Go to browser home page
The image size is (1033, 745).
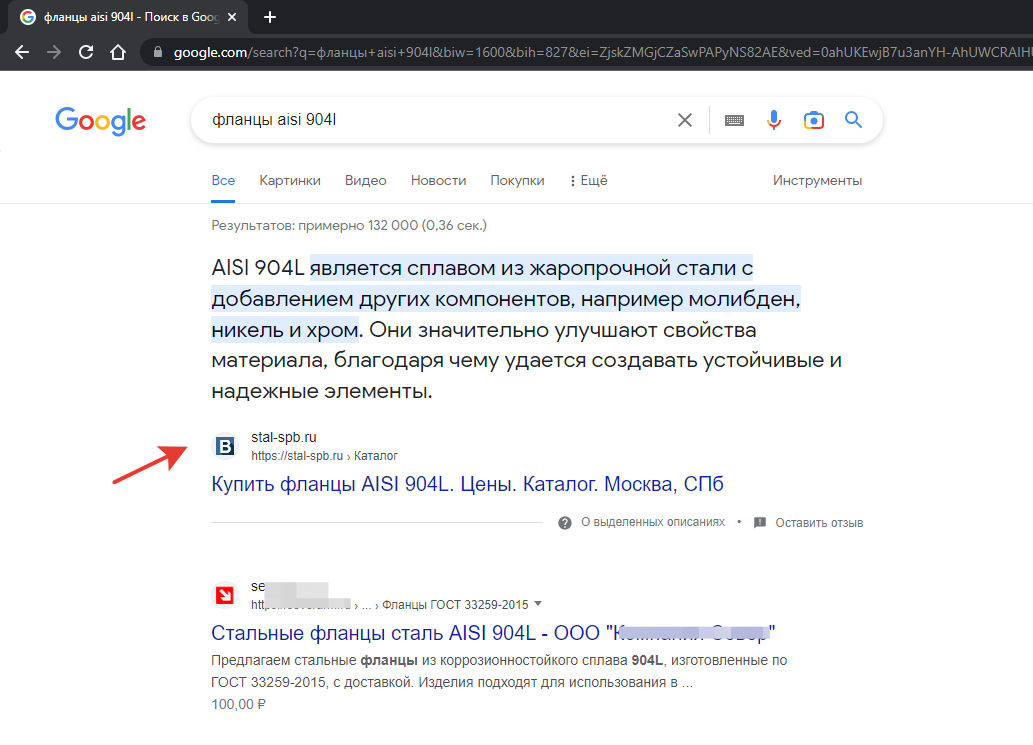[118, 52]
